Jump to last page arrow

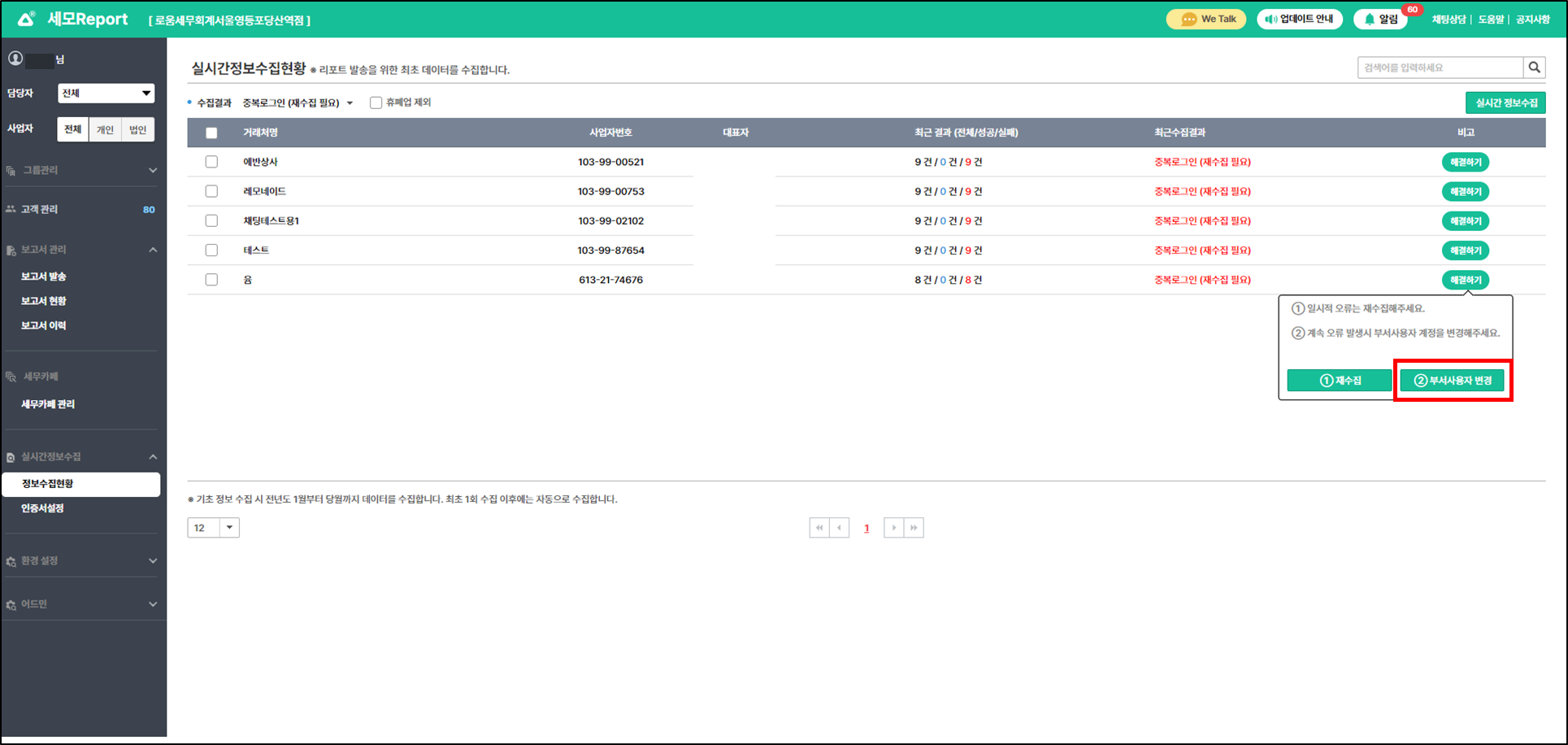coord(914,528)
